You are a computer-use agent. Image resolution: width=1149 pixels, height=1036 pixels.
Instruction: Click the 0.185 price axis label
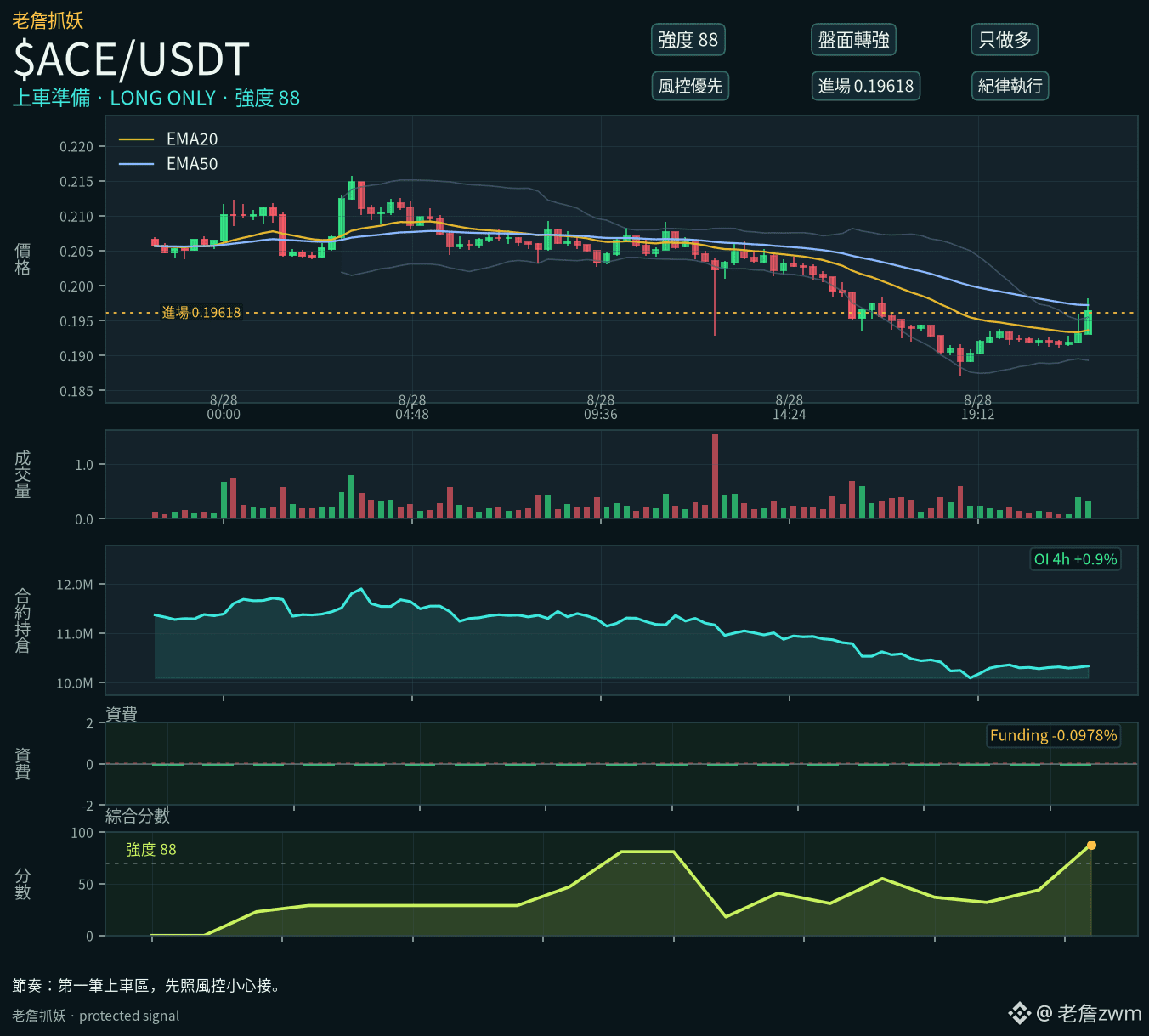click(x=76, y=392)
